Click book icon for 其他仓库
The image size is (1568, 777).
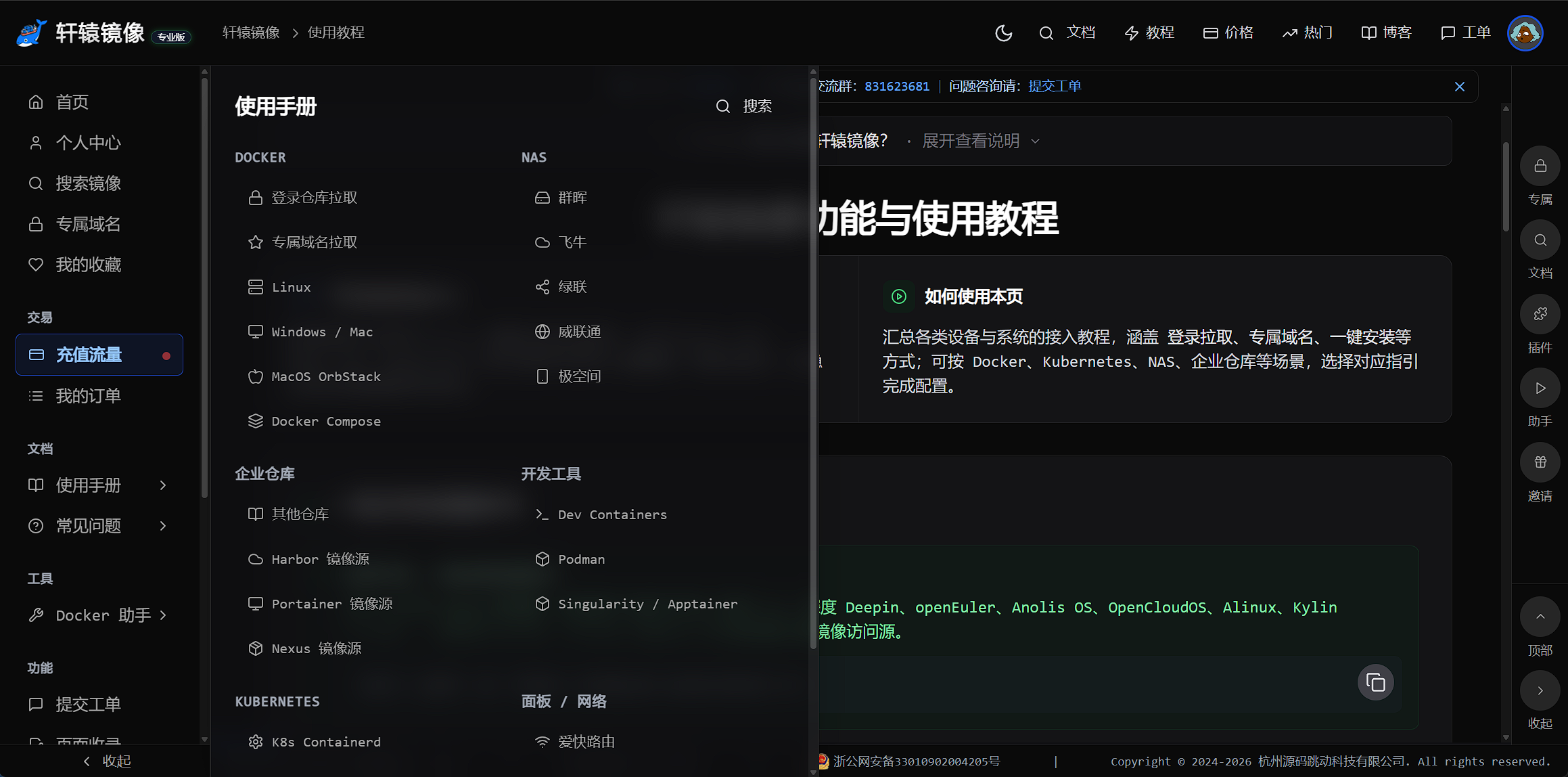pos(255,514)
